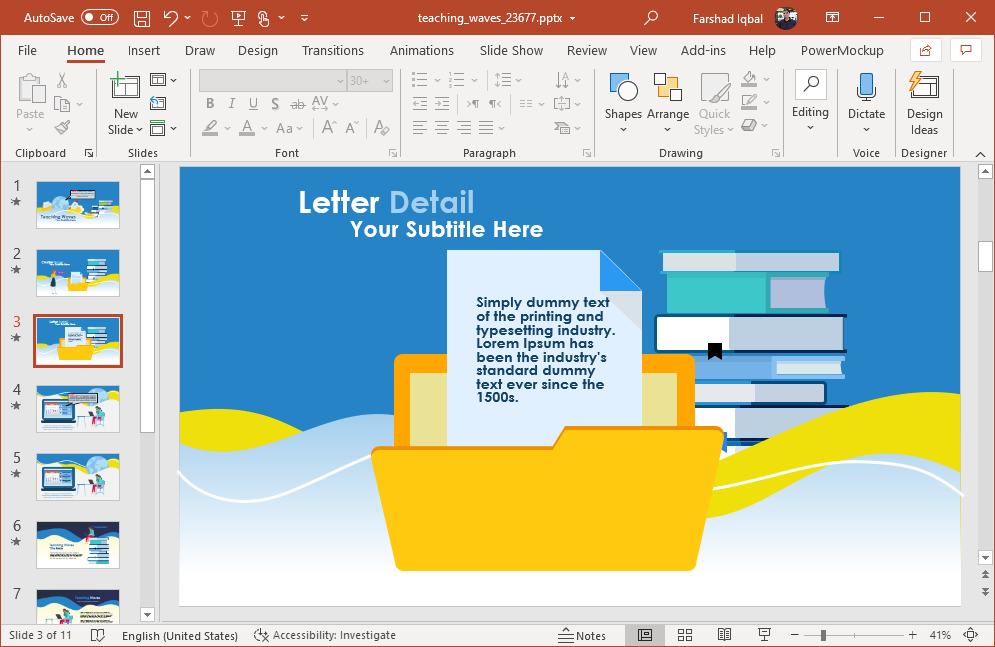995x647 pixels.
Task: Open the Font dialog launcher
Action: tap(393, 153)
